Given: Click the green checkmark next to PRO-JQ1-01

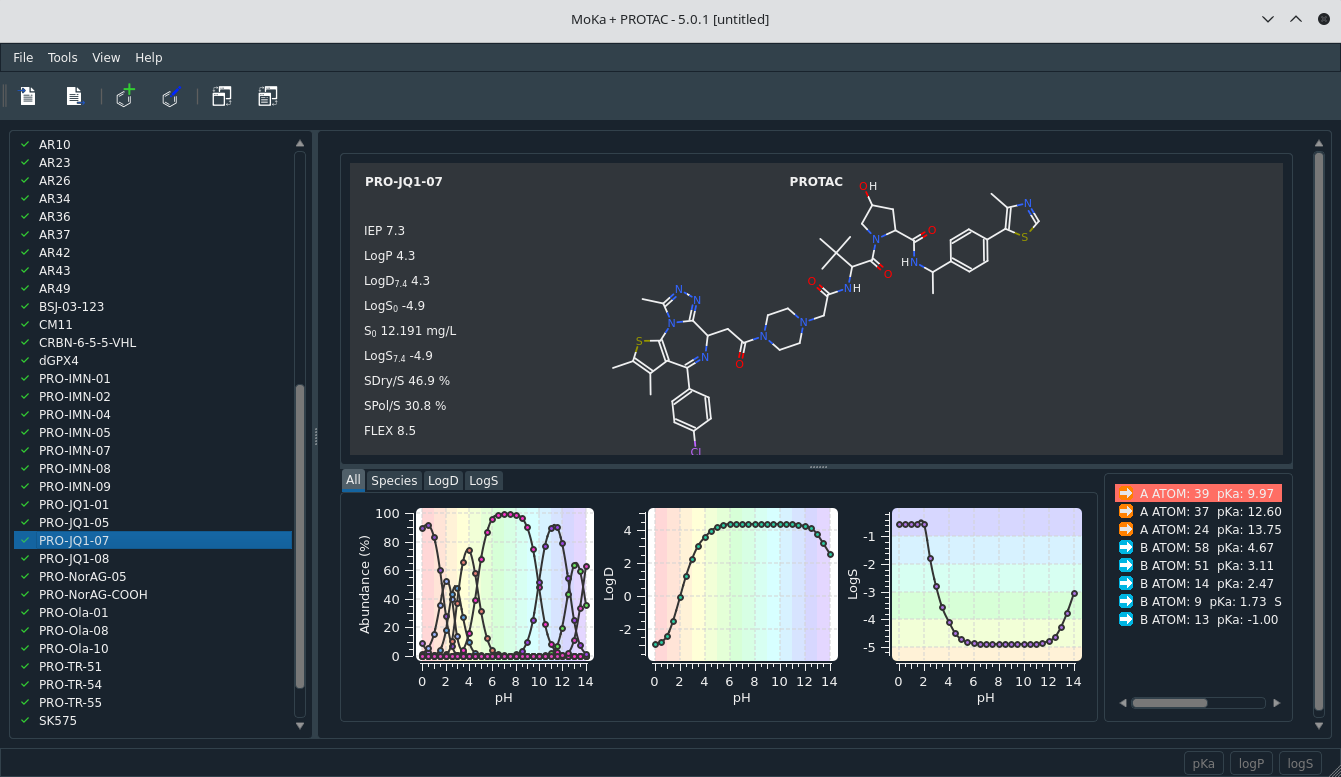Looking at the screenshot, I should (25, 504).
